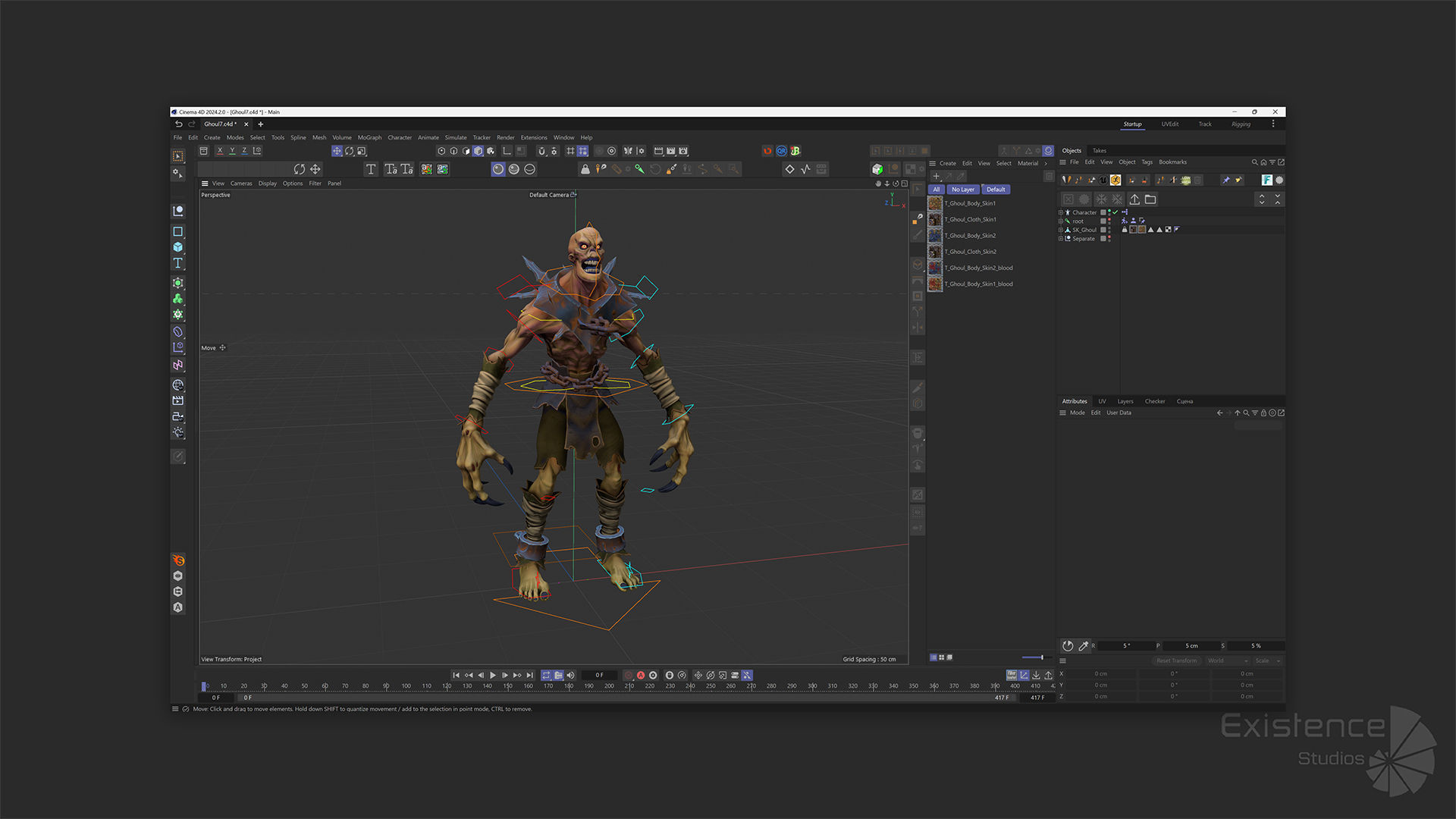Click the Text object in left palette
Screen dimensions: 1456x819
178,263
